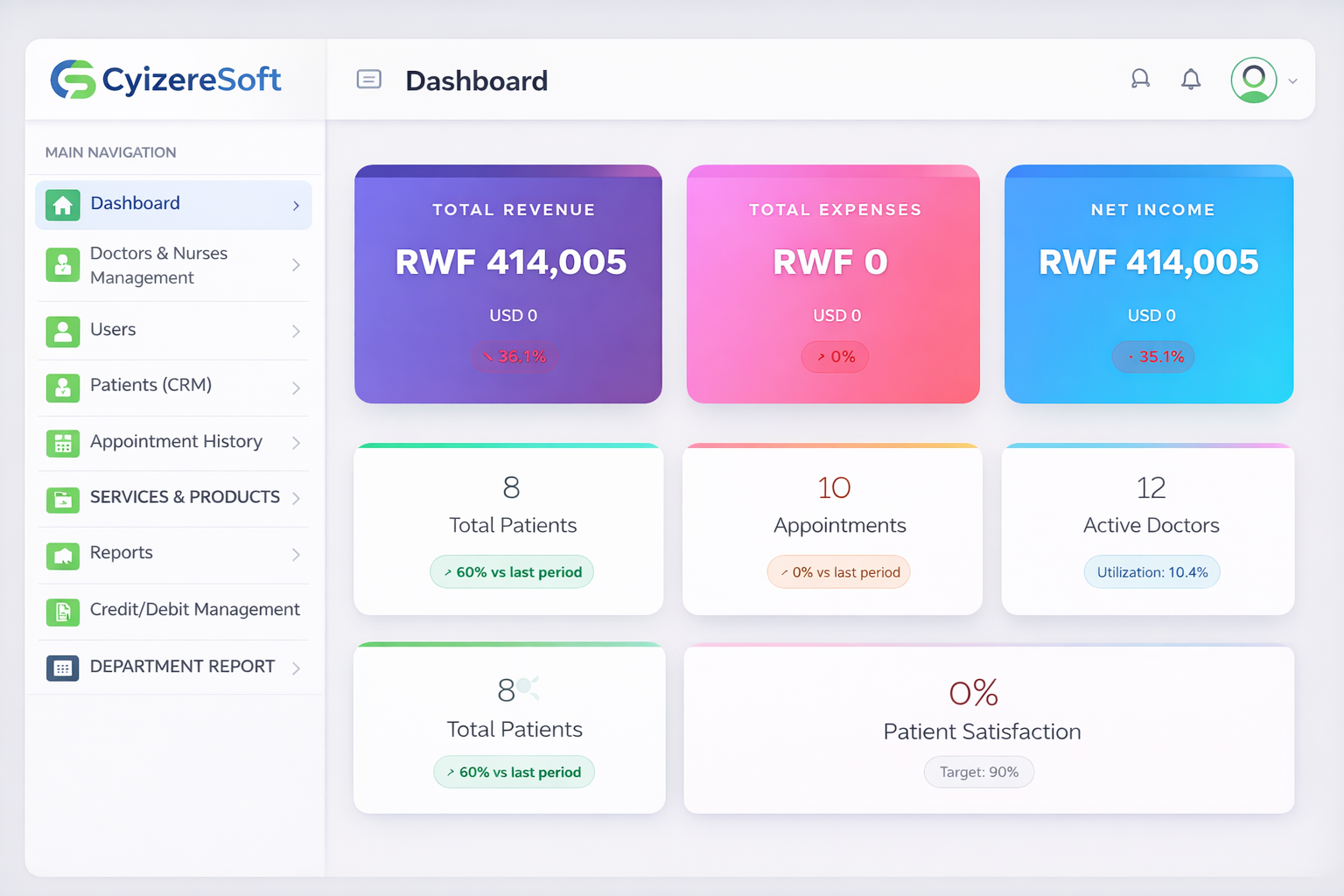Expand the Users navigation arrow

click(297, 332)
